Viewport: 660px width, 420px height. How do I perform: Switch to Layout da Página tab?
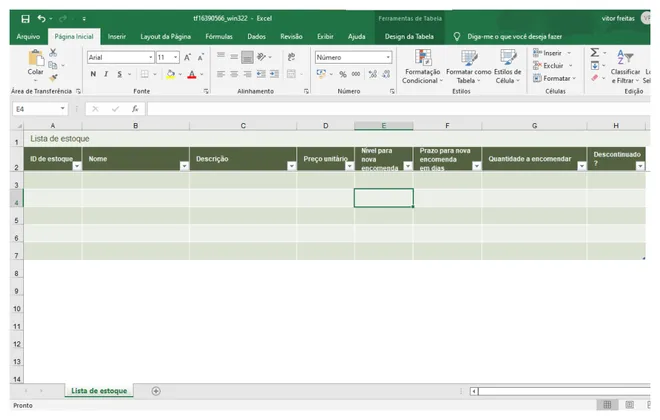pyautogui.click(x=165, y=37)
